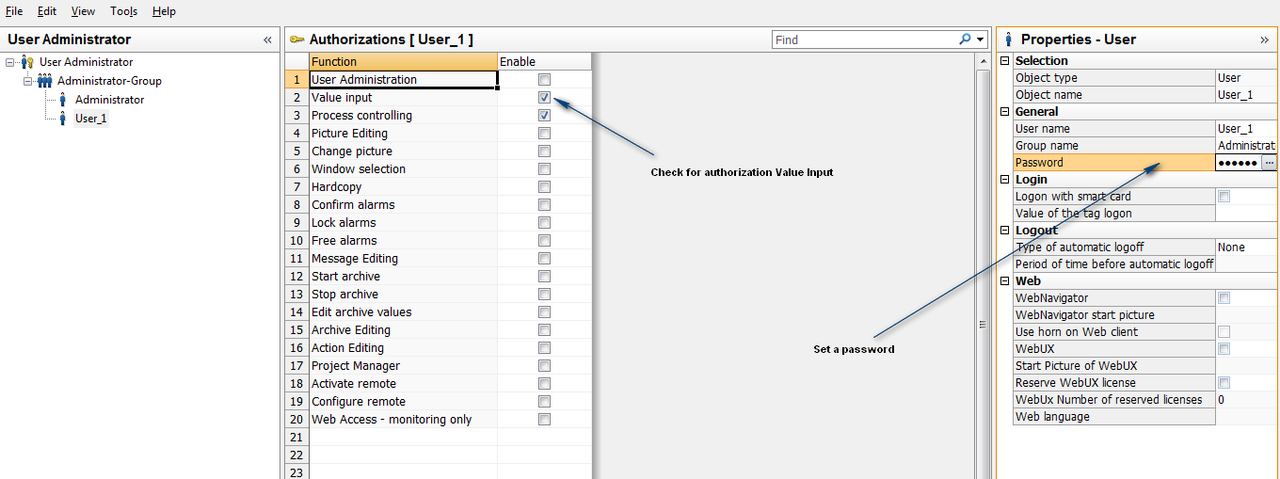Screen dimensions: 1280x479
Task: Collapse the General property section
Action: 1005,112
